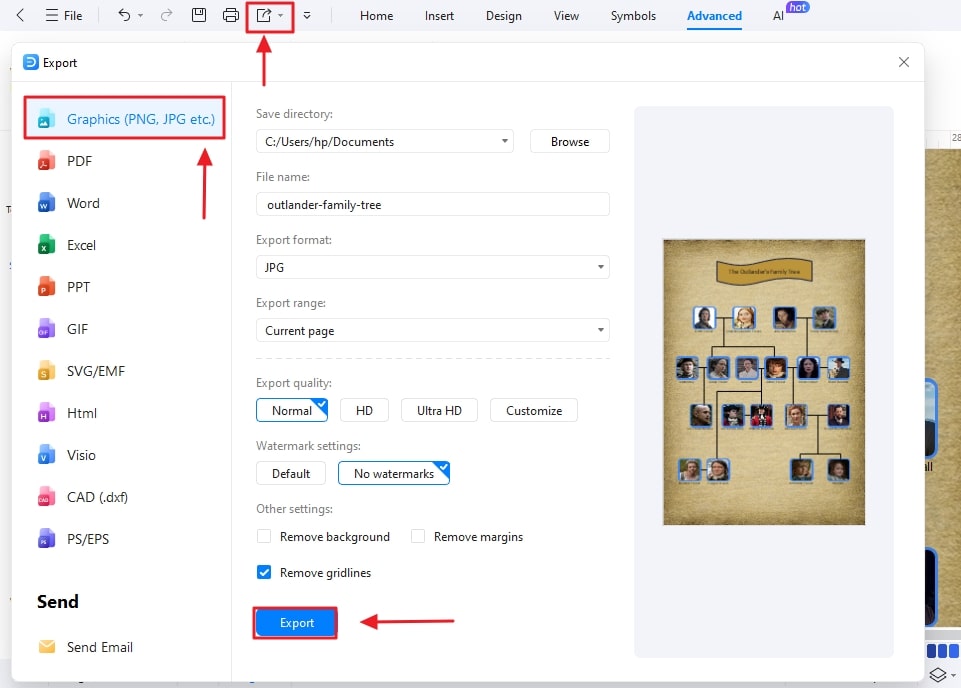Click the Save icon in the toolbar

click(198, 15)
